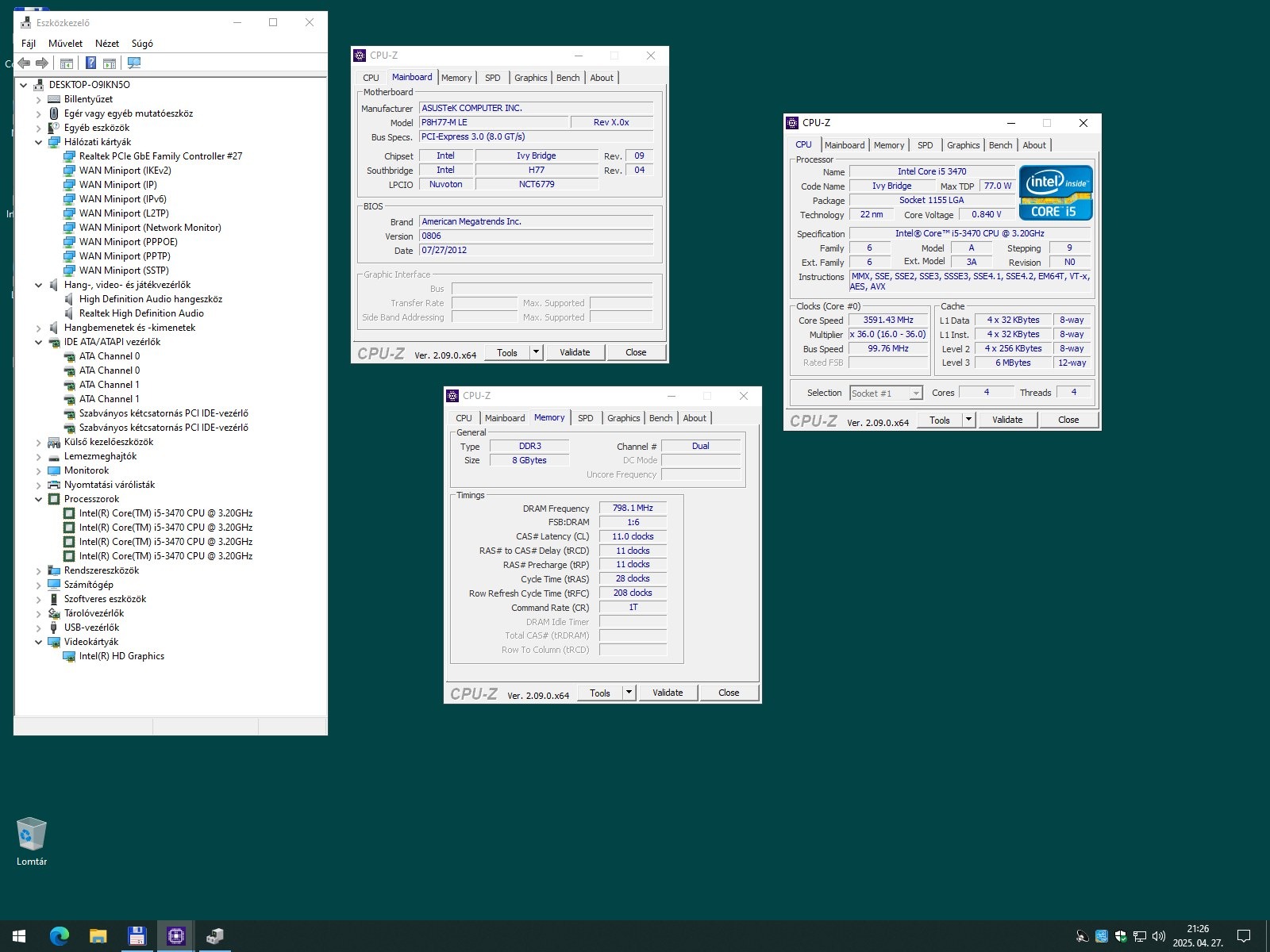
Task: Click the blue Help question-mark toolbar icon
Action: [x=91, y=63]
